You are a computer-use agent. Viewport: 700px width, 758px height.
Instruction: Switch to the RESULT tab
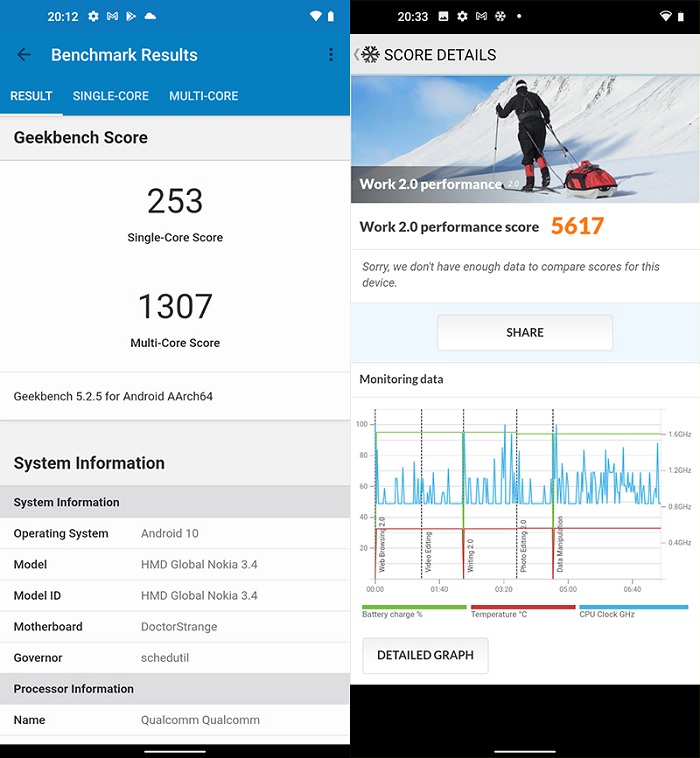31,96
